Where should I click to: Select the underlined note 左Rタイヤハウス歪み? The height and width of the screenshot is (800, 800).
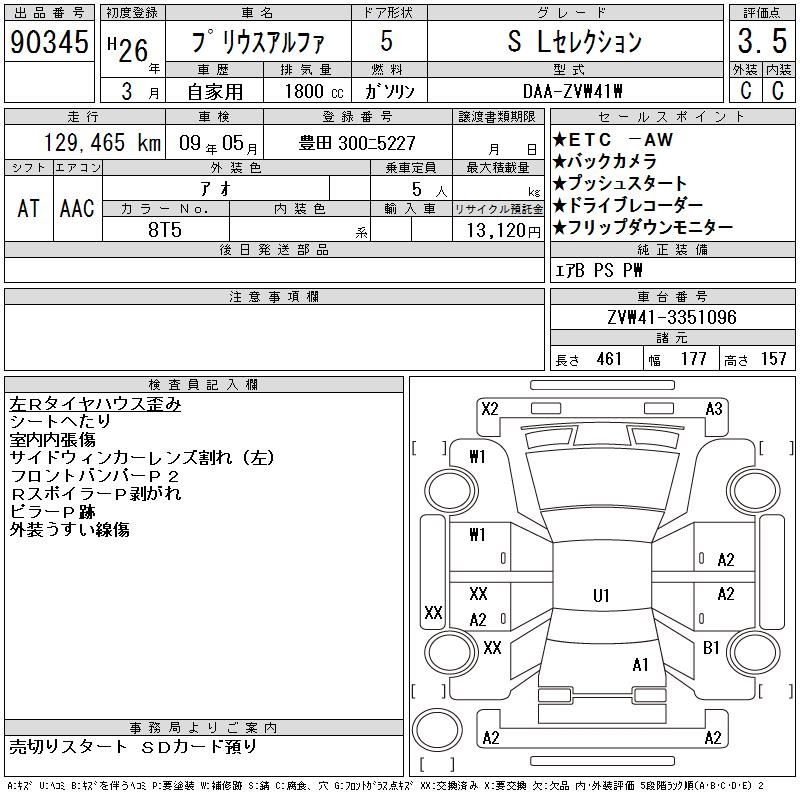(95, 404)
